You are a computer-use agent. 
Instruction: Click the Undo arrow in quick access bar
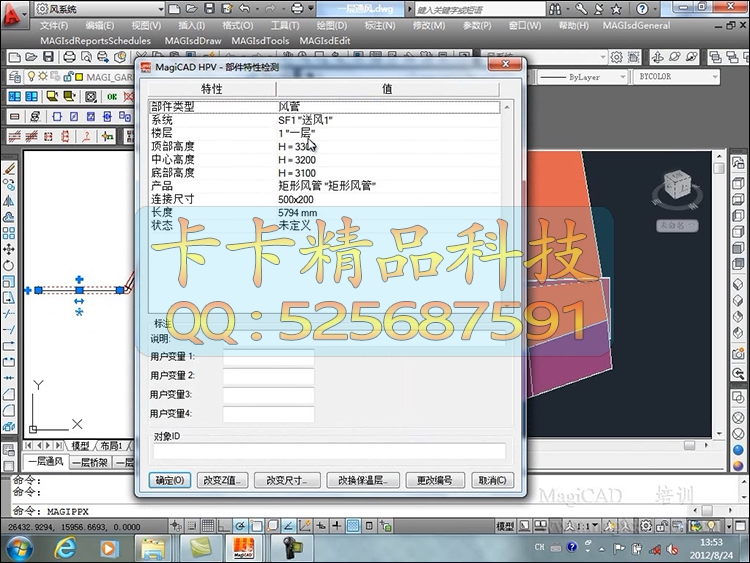pyautogui.click(x=244, y=8)
